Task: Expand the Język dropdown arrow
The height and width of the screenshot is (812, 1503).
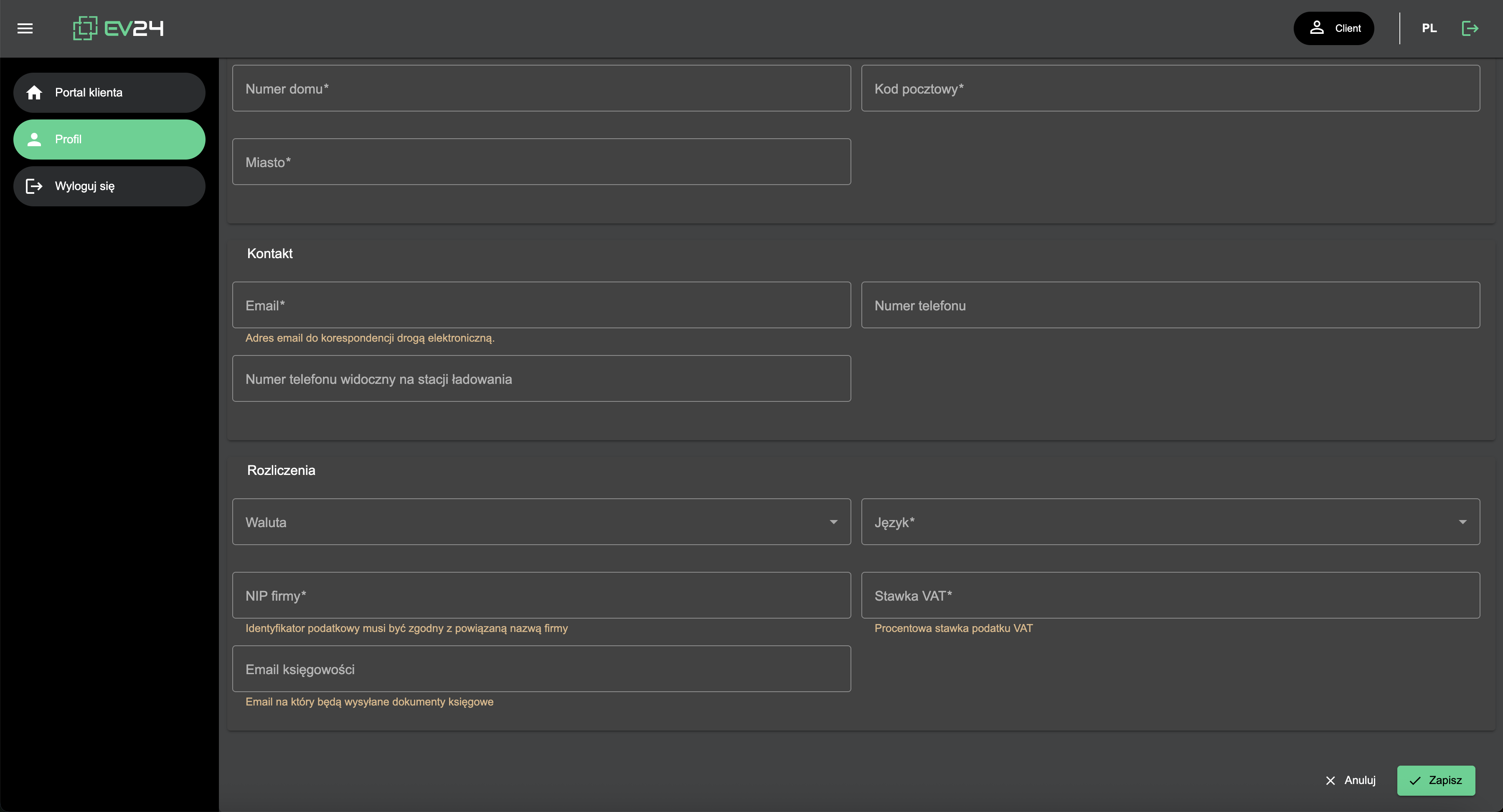Action: tap(1462, 522)
